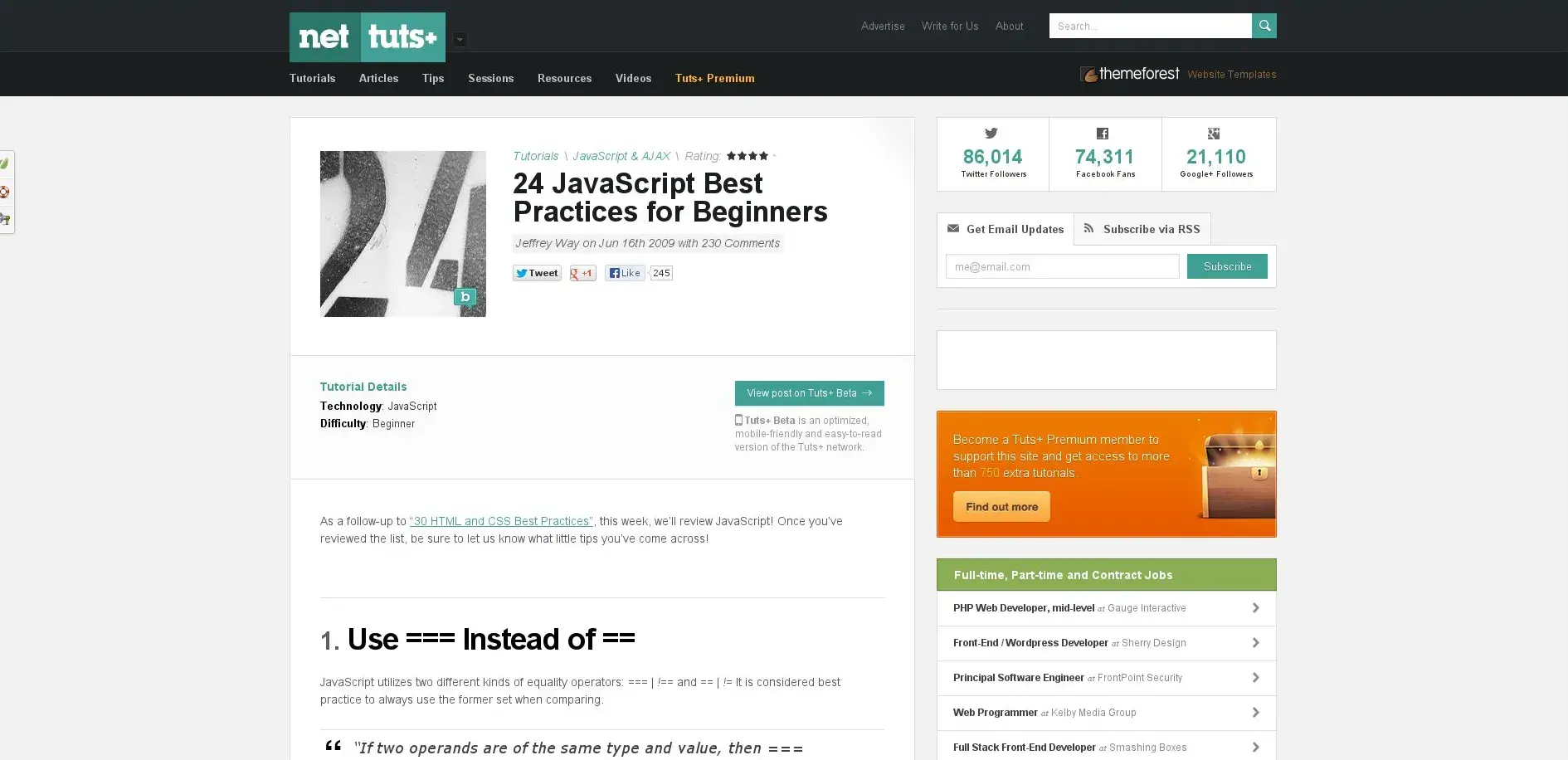Viewport: 1568px width, 760px height.
Task: Click the Find out more button
Action: pos(1001,507)
